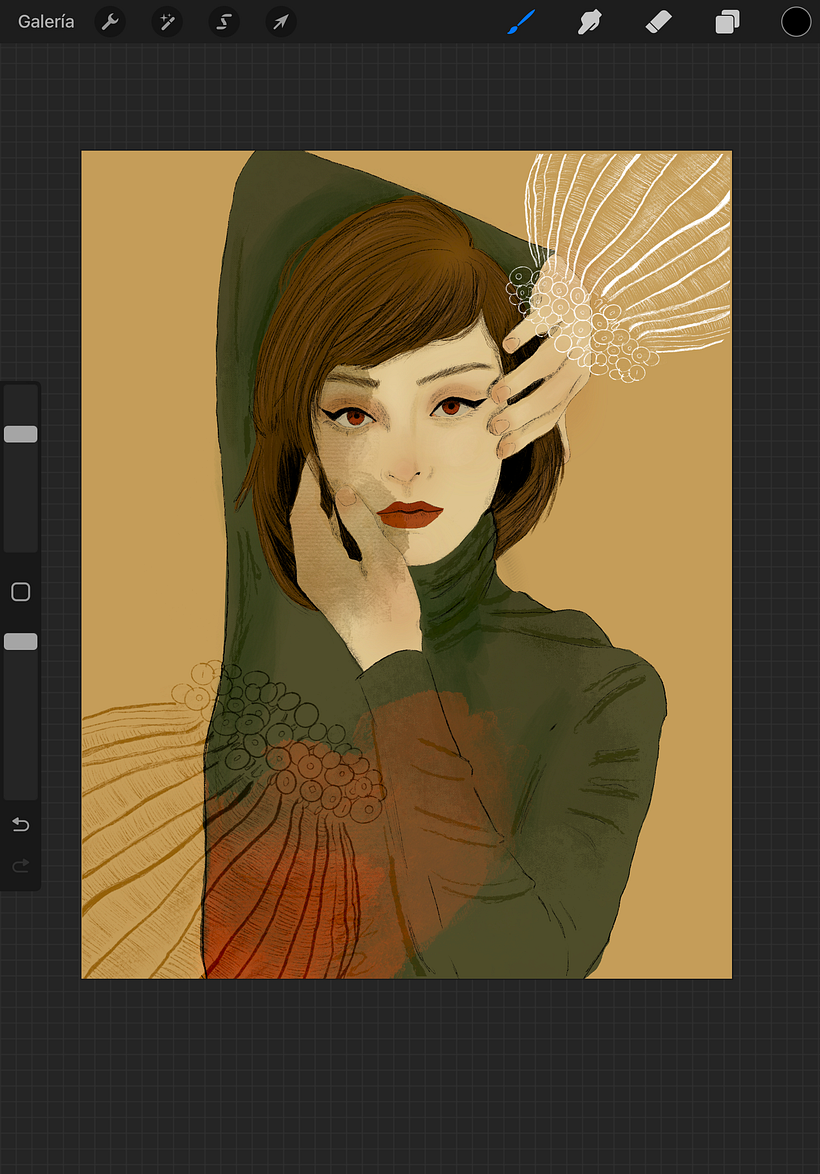
Task: Open the color picker disc
Action: tap(796, 21)
